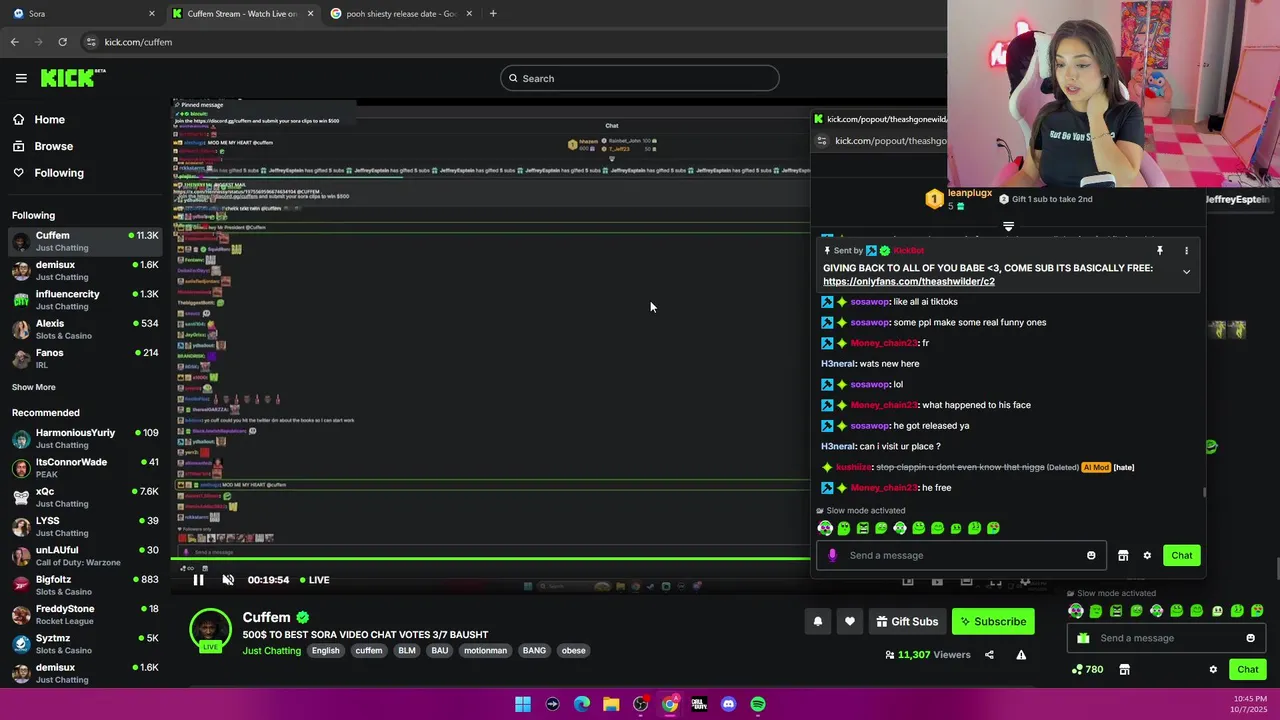Open xQc recommended channel
Image resolution: width=1280 pixels, height=720 pixels.
coord(85,497)
